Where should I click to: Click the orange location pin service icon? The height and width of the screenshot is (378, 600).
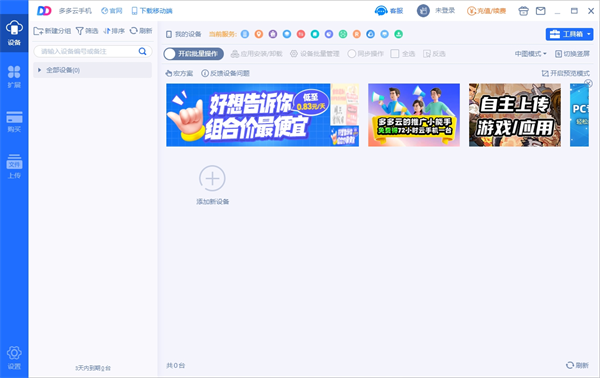(x=259, y=34)
